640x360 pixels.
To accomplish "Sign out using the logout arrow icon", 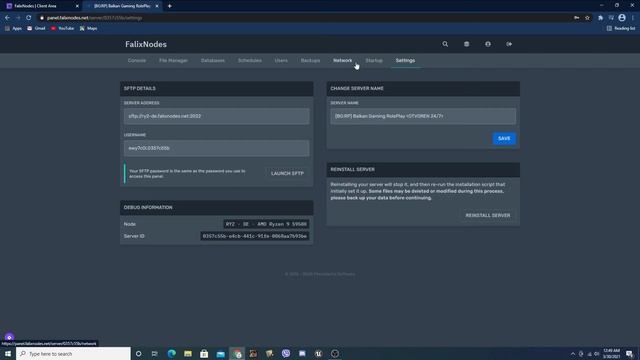I will (x=509, y=44).
